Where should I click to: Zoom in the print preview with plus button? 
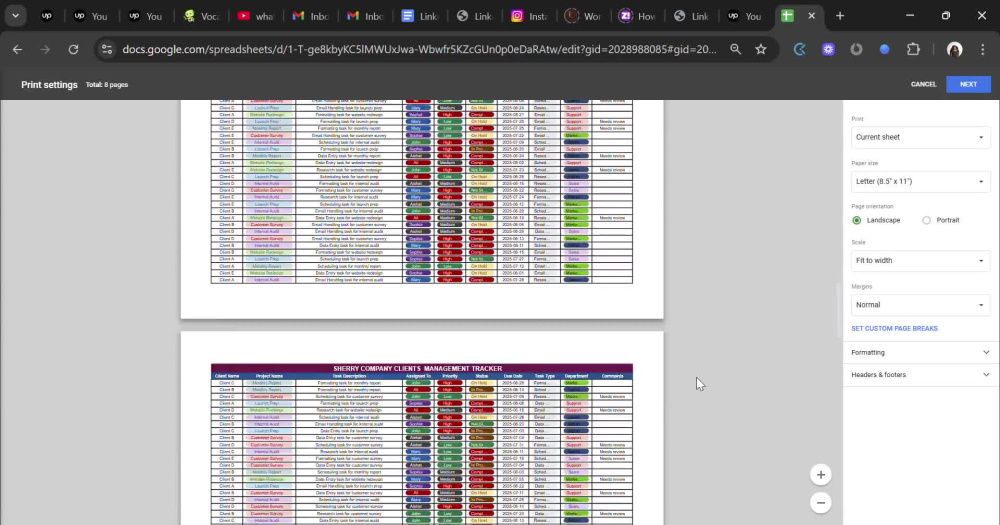coord(821,475)
